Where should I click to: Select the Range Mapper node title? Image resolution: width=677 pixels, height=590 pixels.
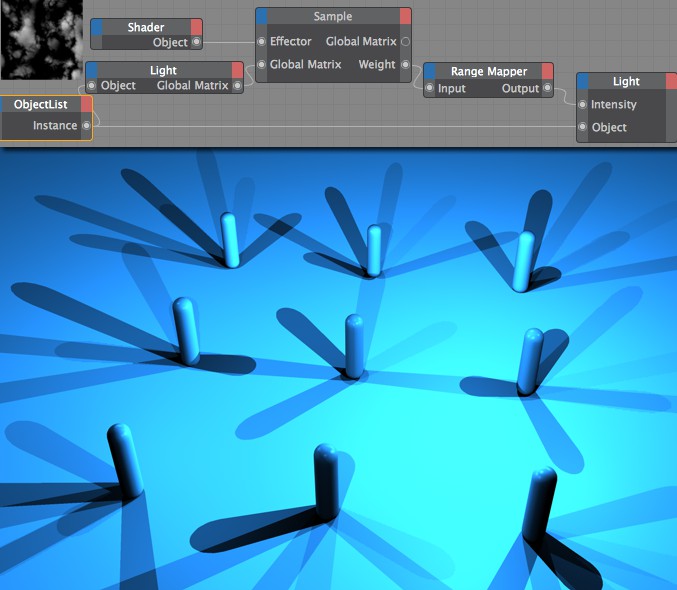[489, 71]
